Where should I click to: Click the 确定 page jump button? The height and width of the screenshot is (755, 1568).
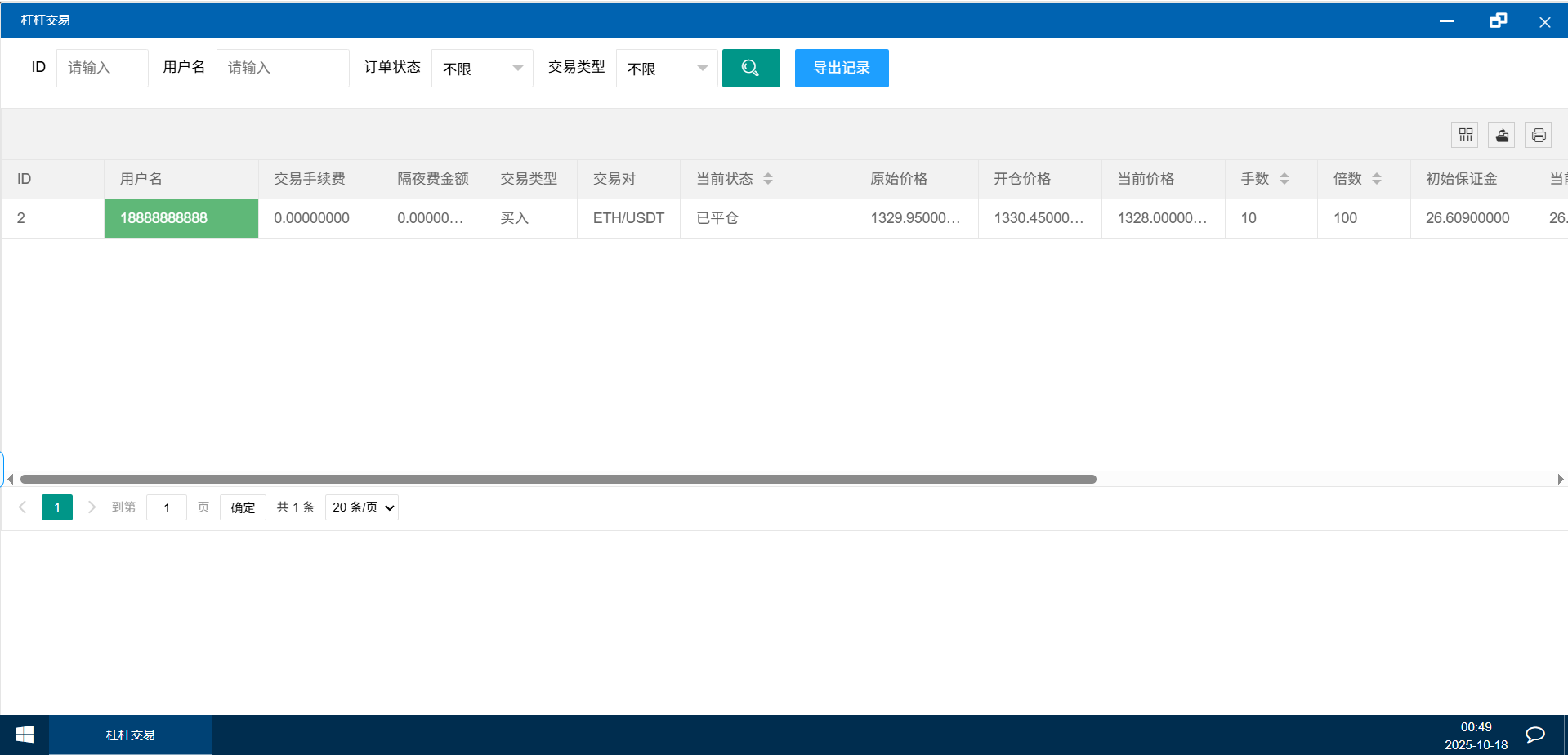point(243,507)
